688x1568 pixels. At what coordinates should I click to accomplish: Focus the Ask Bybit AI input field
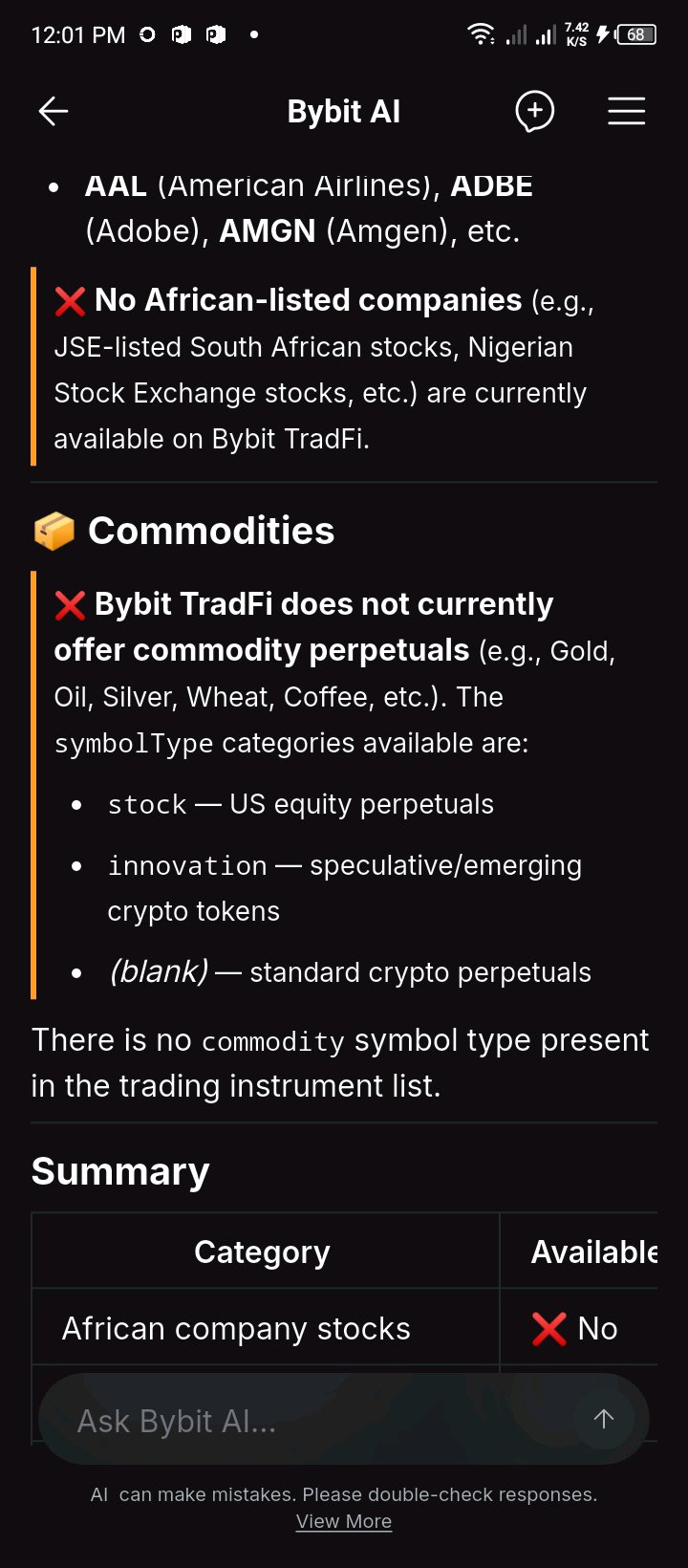pyautogui.click(x=315, y=1420)
